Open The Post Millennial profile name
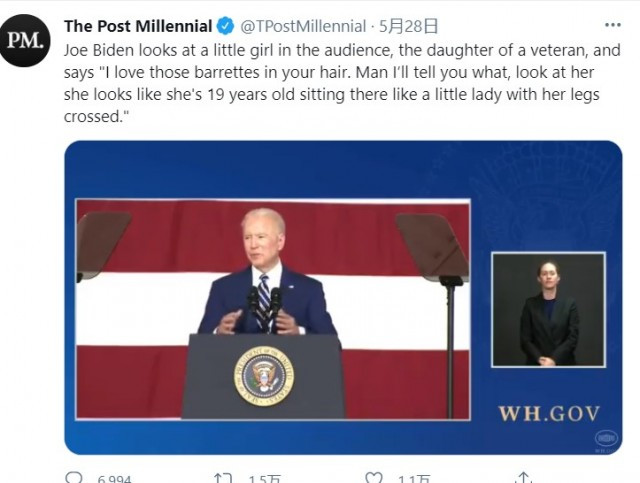 click(x=138, y=26)
